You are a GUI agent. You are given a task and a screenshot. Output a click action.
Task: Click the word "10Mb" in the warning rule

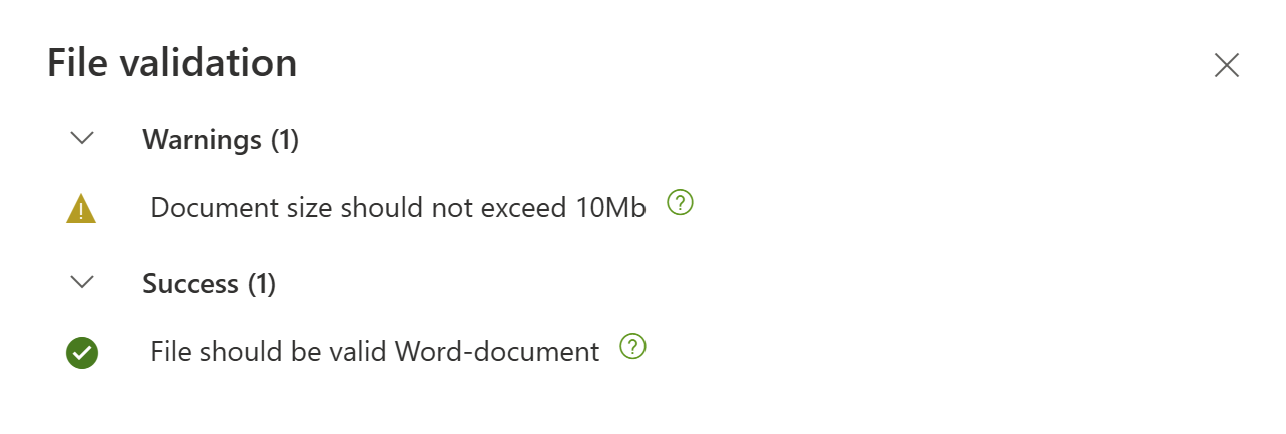coord(610,208)
